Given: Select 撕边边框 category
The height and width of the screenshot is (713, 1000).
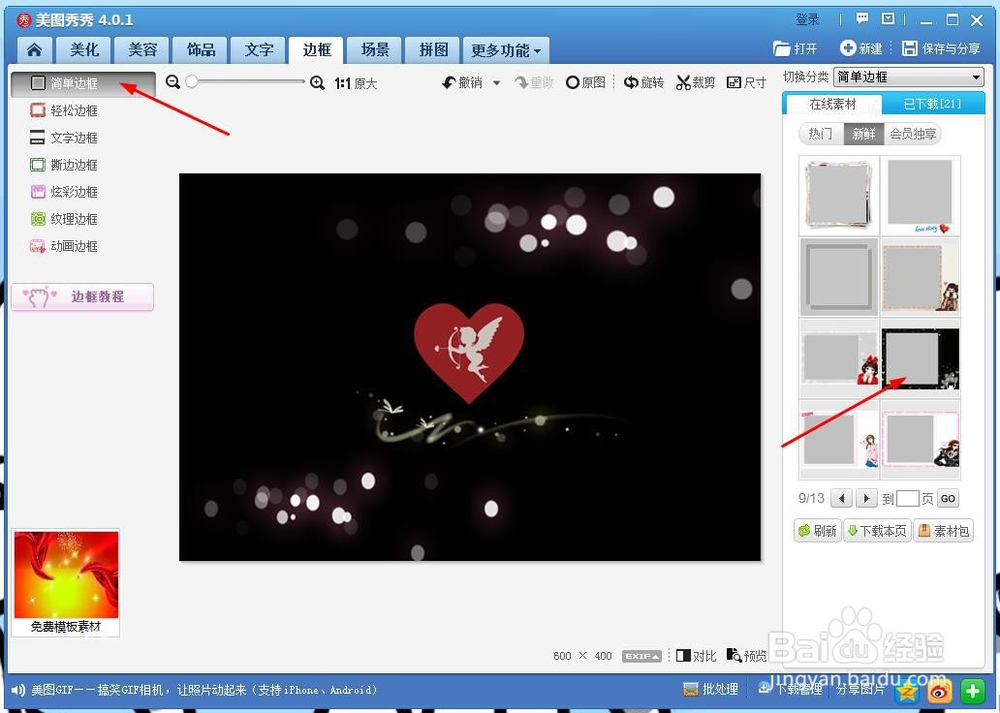Looking at the screenshot, I should click(64, 165).
